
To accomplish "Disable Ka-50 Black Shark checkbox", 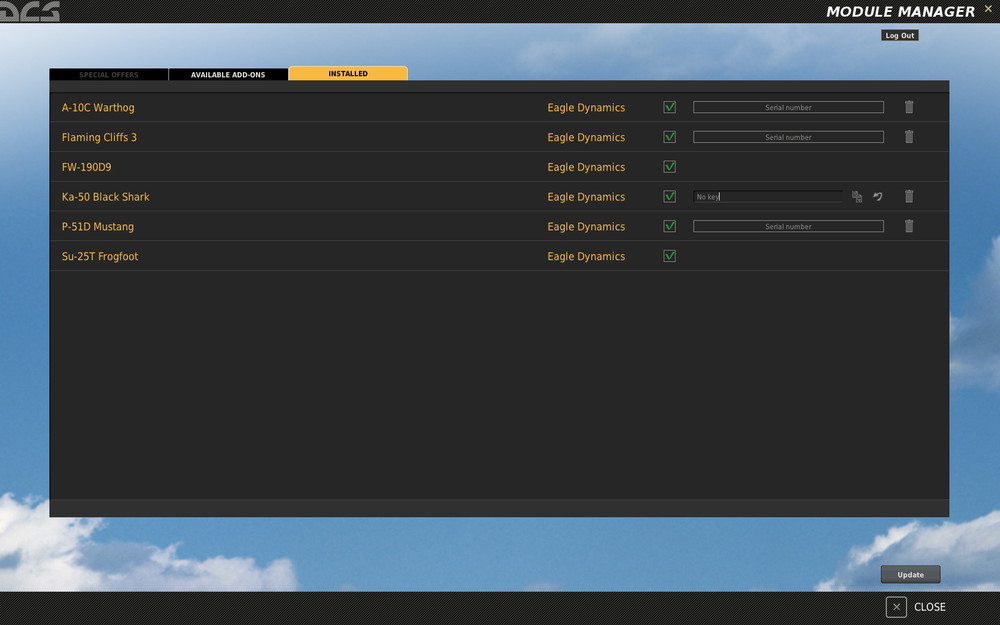I will (x=670, y=196).
